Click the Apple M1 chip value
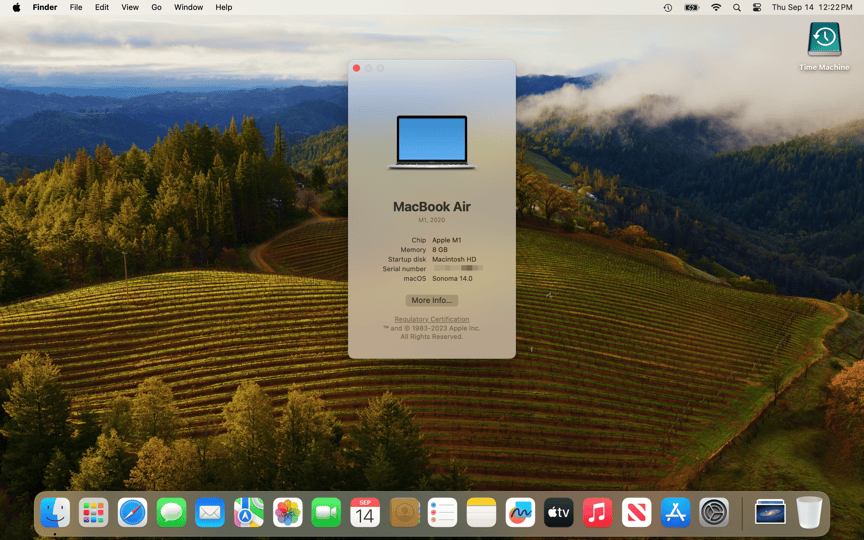Screen dimensions: 864x540 pyautogui.click(x=446, y=240)
